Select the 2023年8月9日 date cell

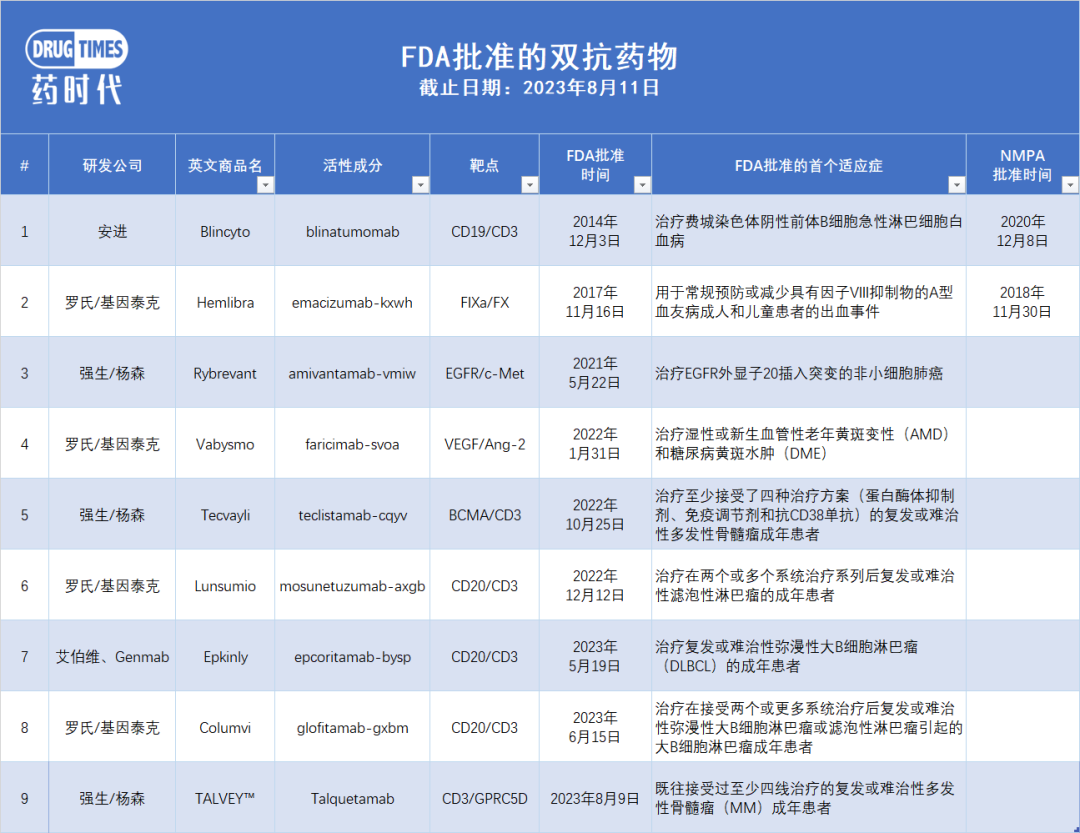tap(595, 798)
